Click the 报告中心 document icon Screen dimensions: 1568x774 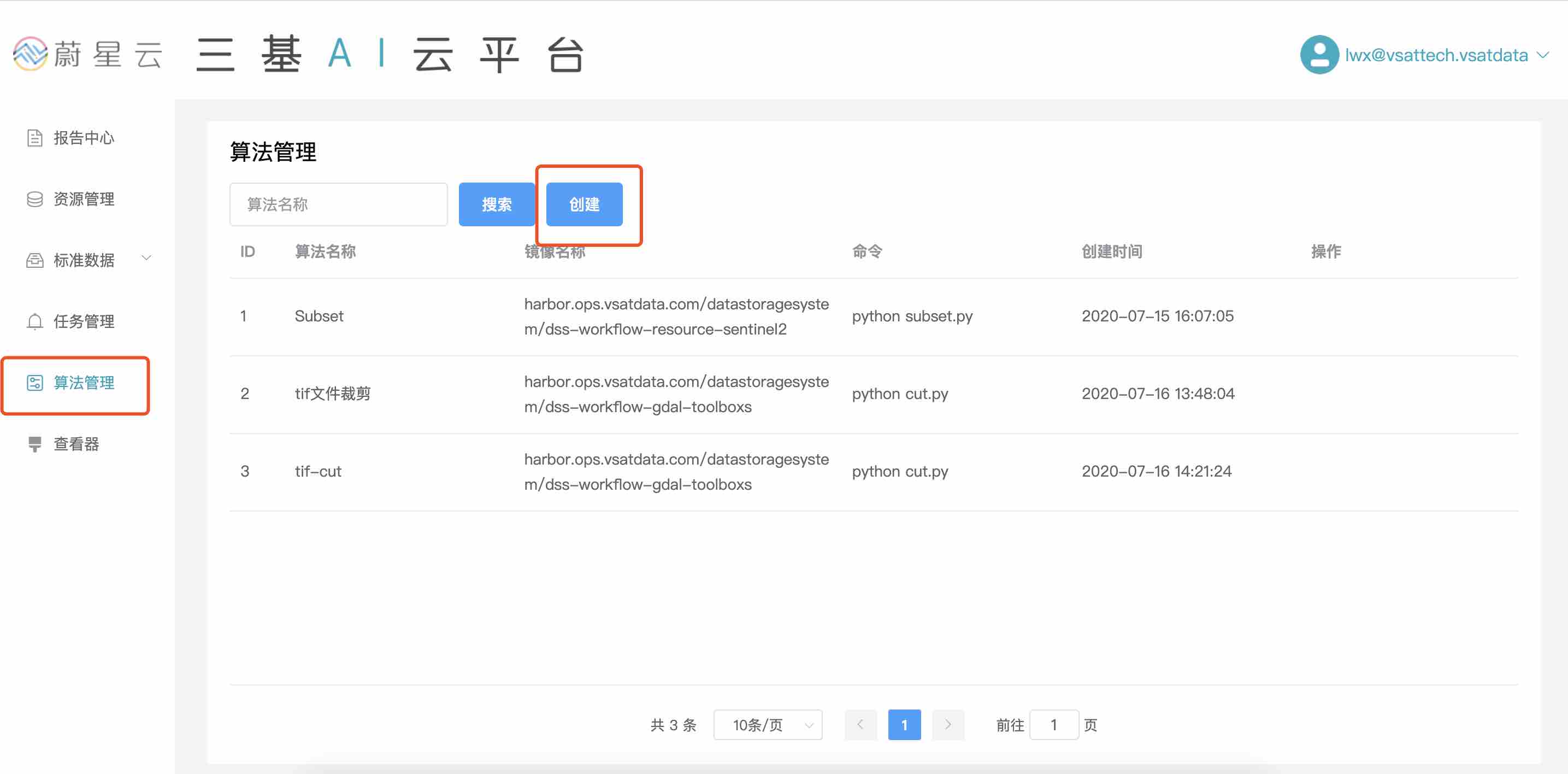35,138
